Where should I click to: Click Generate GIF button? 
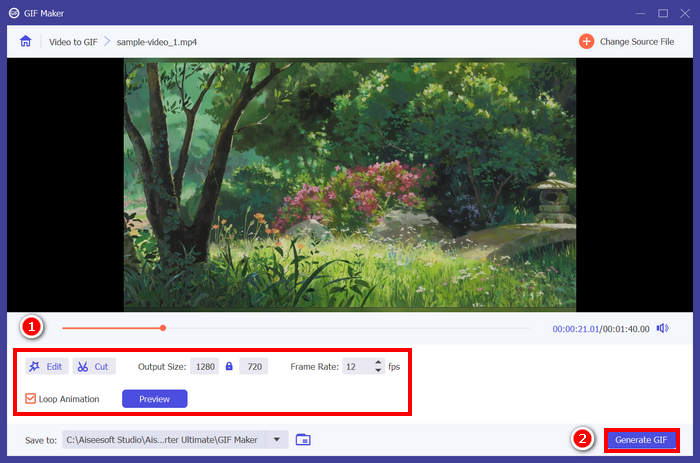click(x=641, y=440)
